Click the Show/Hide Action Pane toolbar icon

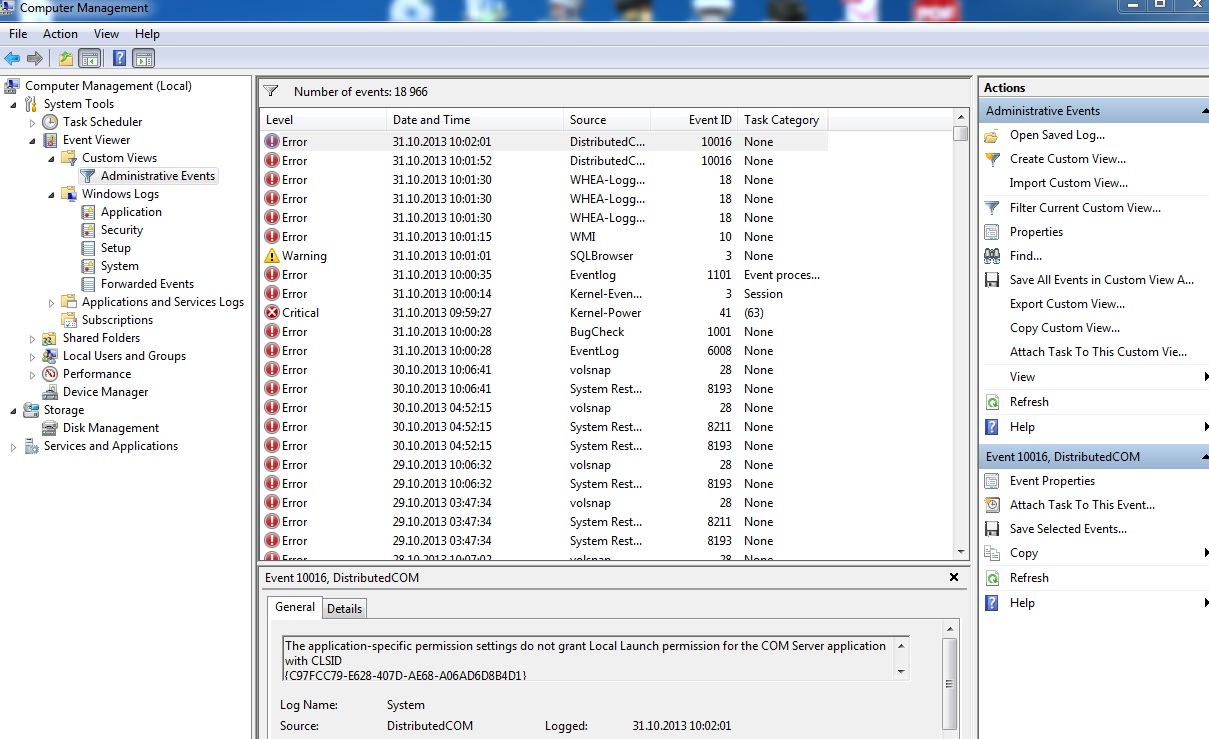[x=143, y=58]
